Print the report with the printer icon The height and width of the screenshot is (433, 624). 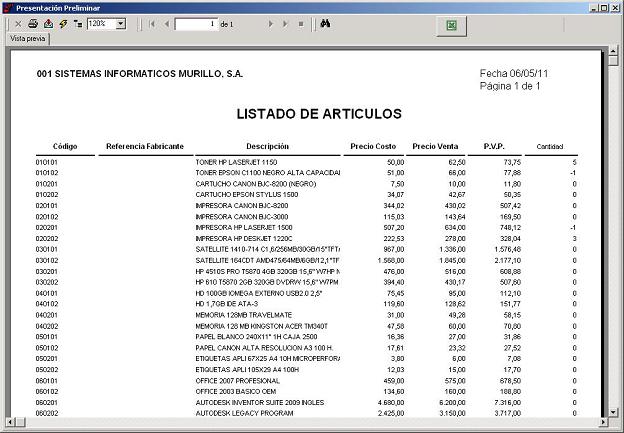pos(33,24)
